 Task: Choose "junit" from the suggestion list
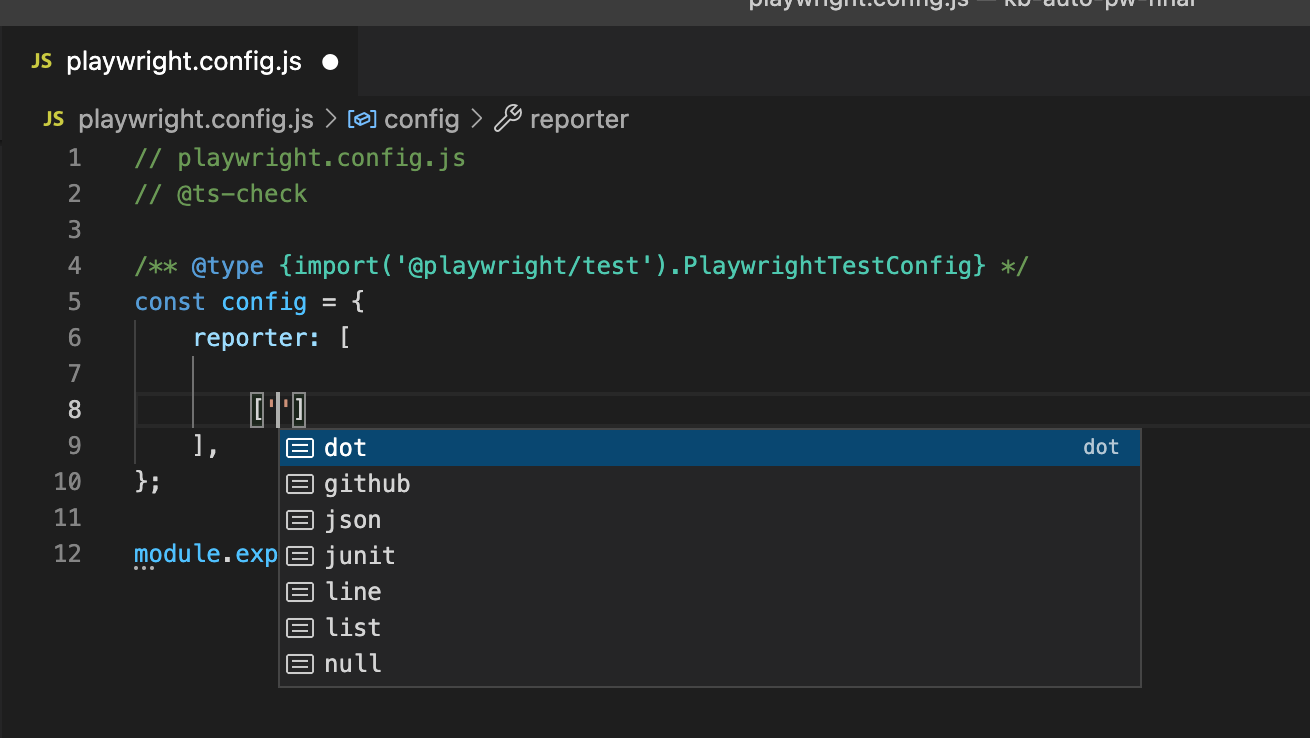click(x=360, y=555)
